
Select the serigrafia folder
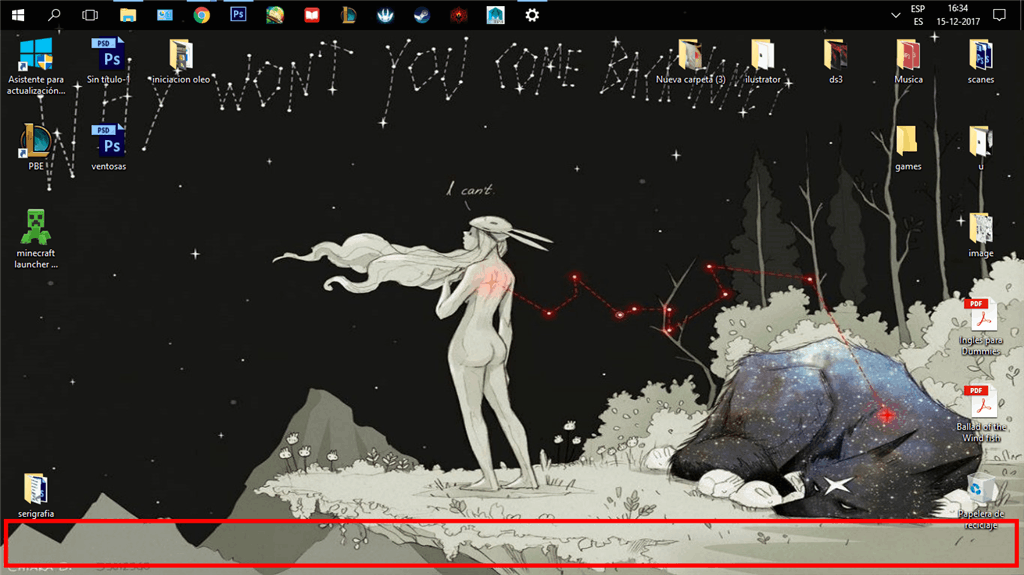[x=36, y=495]
